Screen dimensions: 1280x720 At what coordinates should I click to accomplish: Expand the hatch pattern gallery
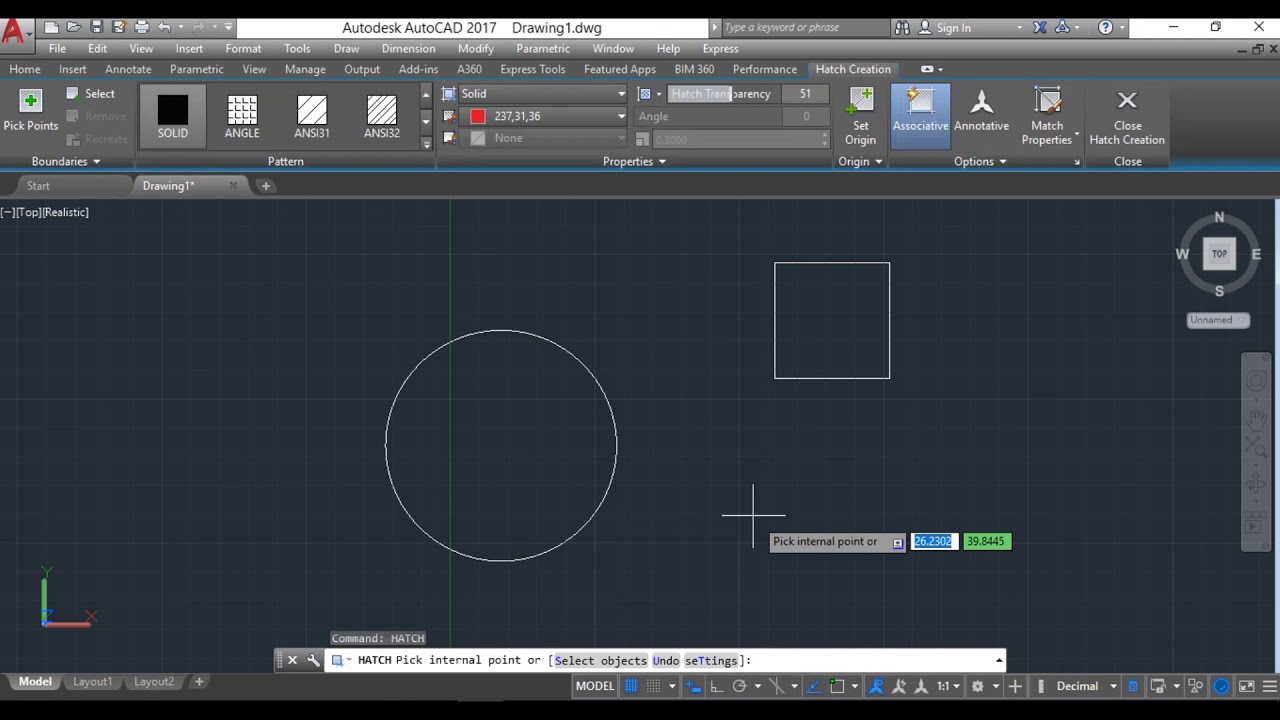(427, 143)
